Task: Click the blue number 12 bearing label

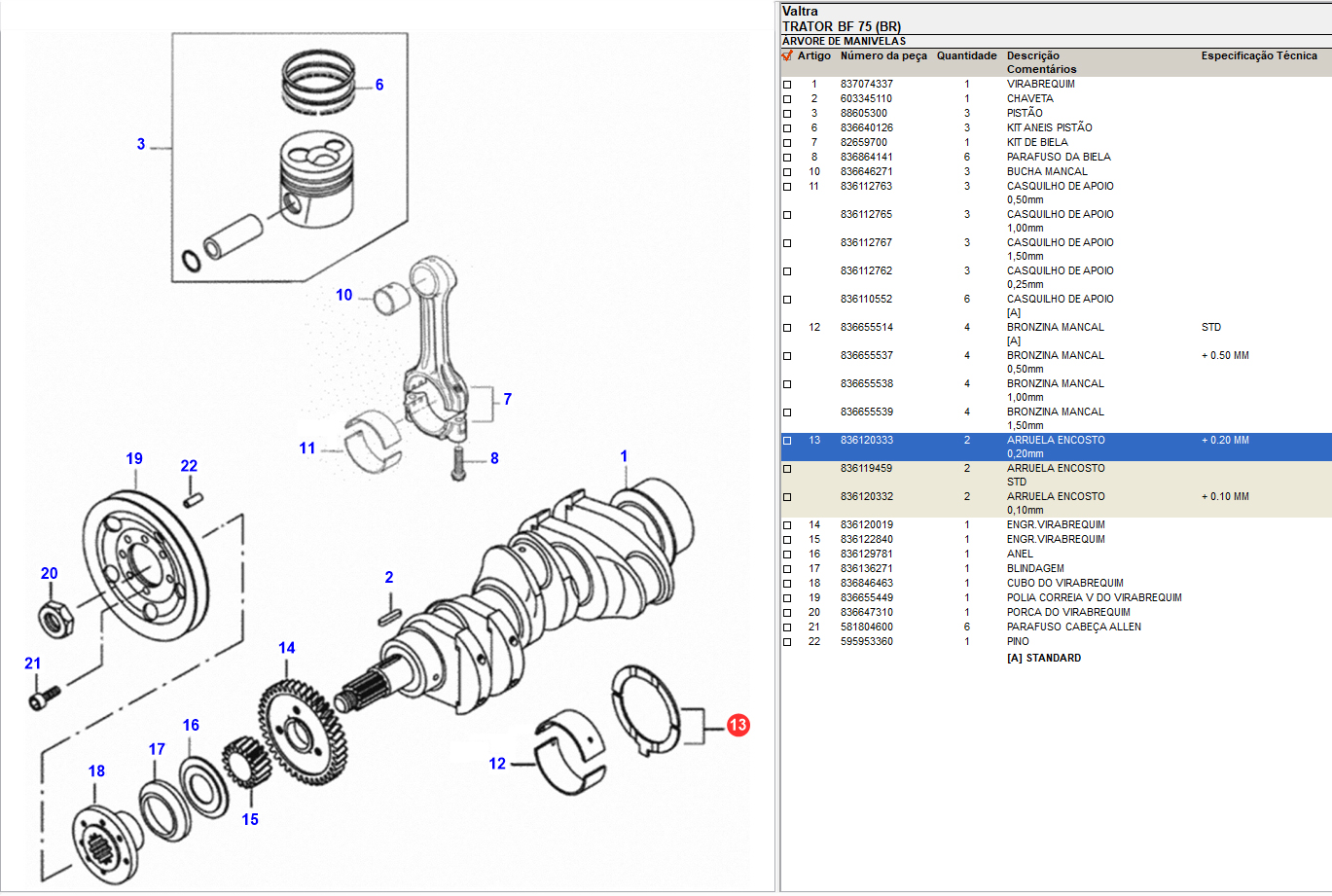Action: tap(497, 764)
